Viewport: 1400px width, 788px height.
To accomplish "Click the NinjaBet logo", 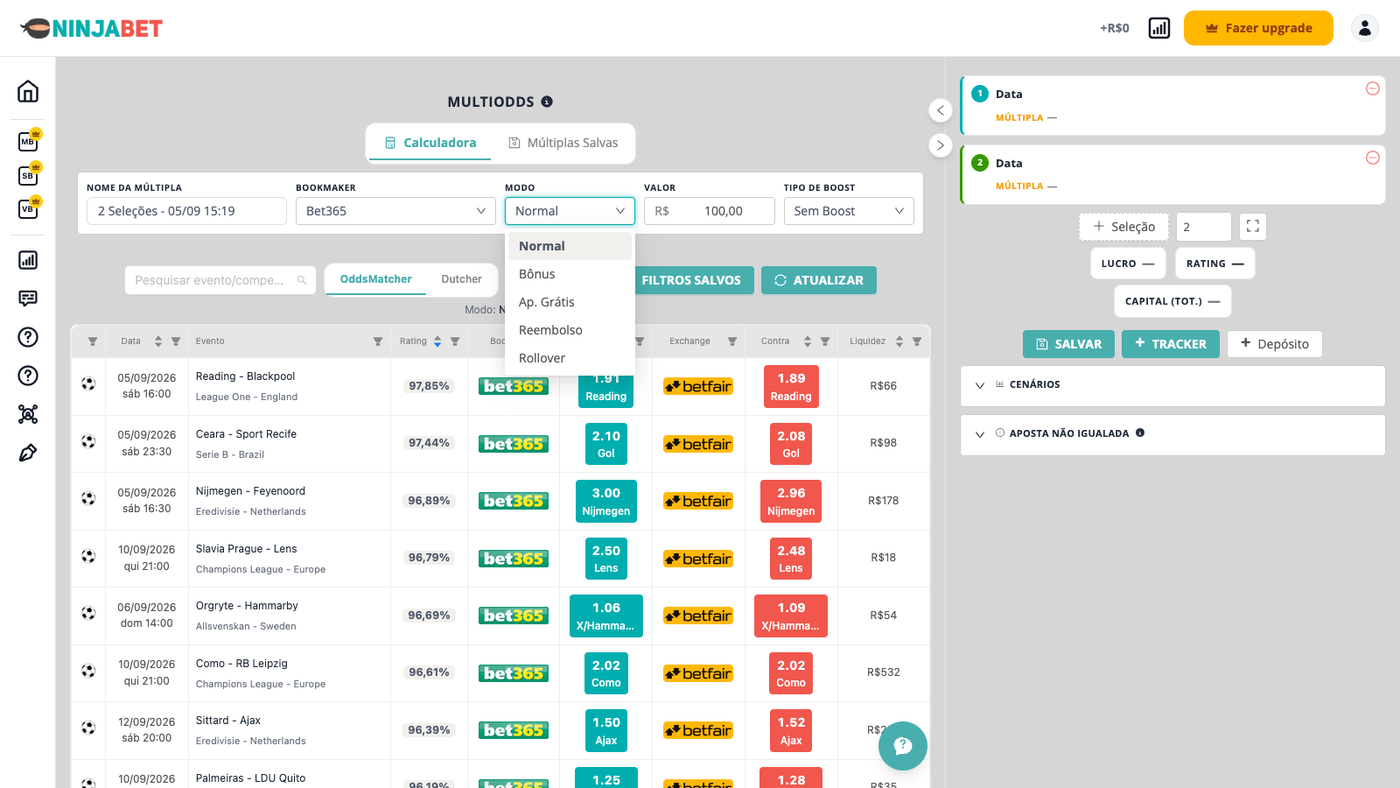I will pyautogui.click(x=91, y=28).
